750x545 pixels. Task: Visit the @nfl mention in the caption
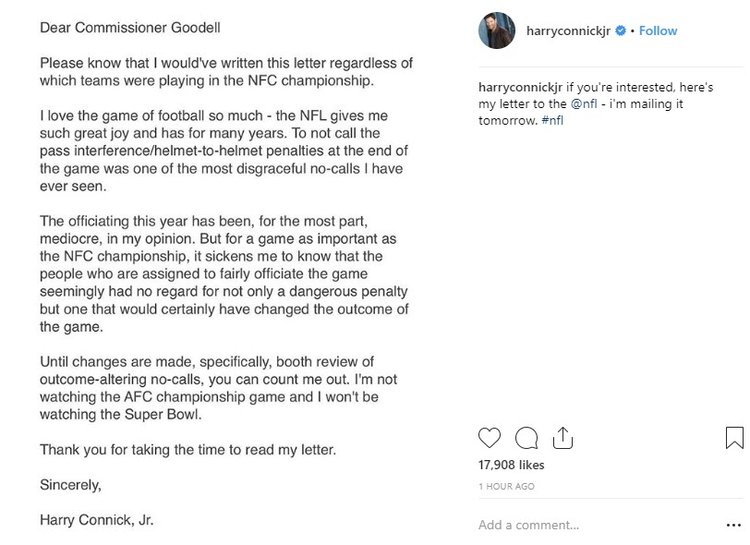(x=584, y=103)
